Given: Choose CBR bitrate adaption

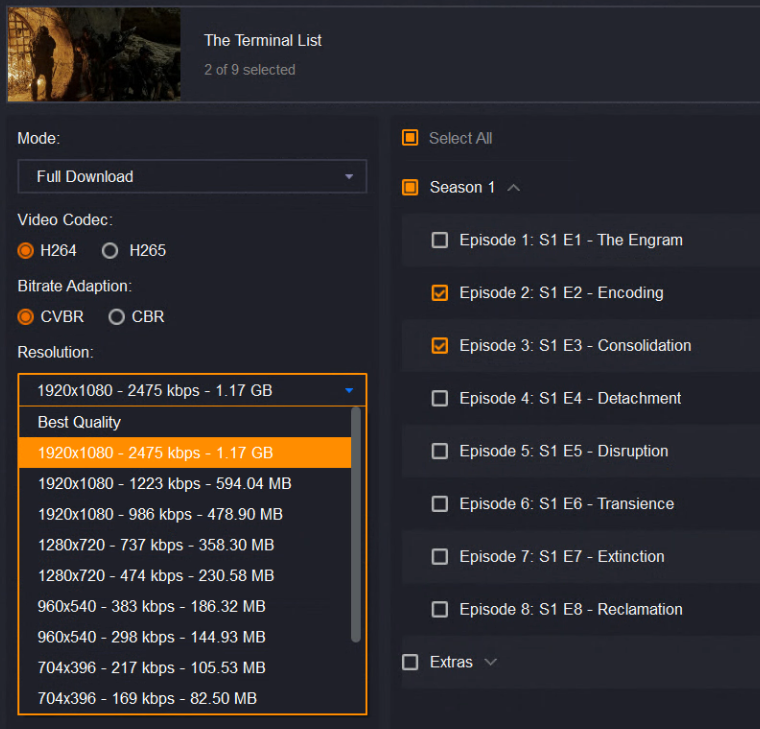Looking at the screenshot, I should point(116,316).
